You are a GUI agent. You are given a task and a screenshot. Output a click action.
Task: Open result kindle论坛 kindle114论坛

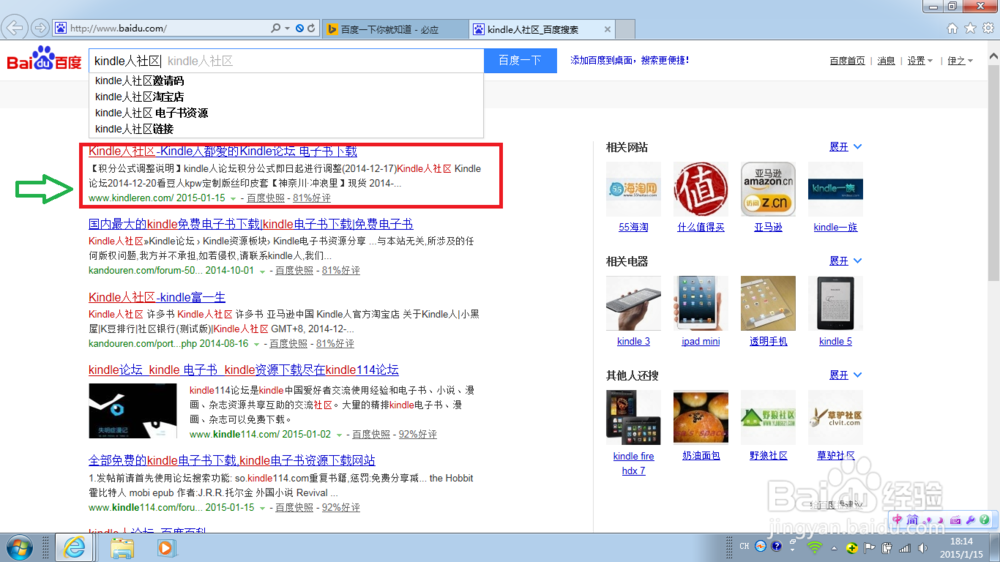tap(244, 370)
